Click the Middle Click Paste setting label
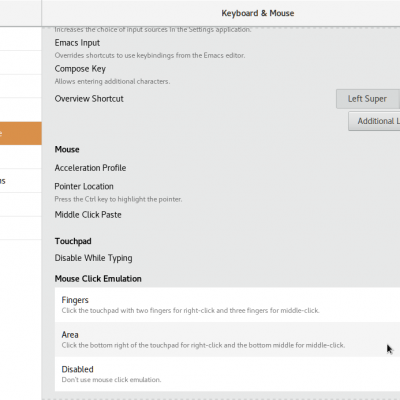The image size is (400, 400). pyautogui.click(x=88, y=215)
